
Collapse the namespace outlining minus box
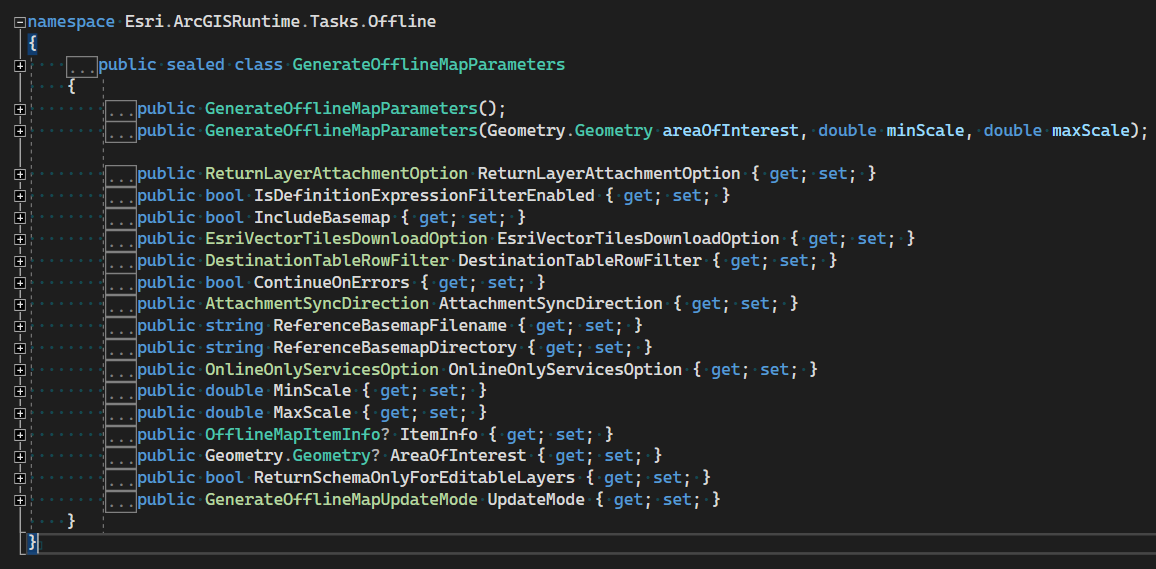[20, 22]
